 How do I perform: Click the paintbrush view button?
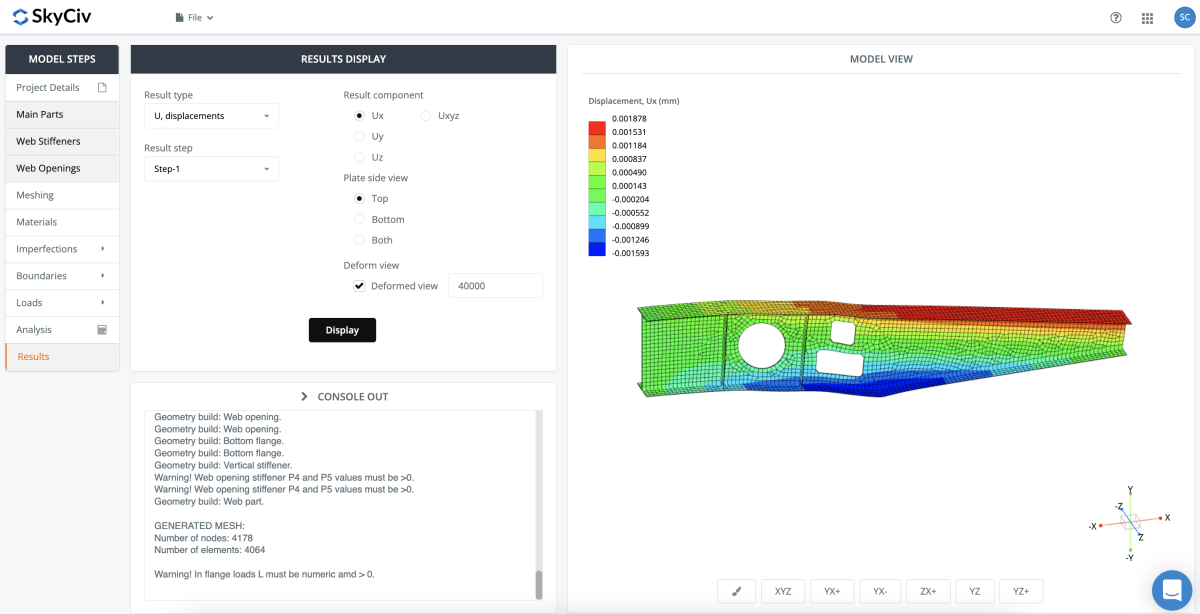click(x=736, y=591)
